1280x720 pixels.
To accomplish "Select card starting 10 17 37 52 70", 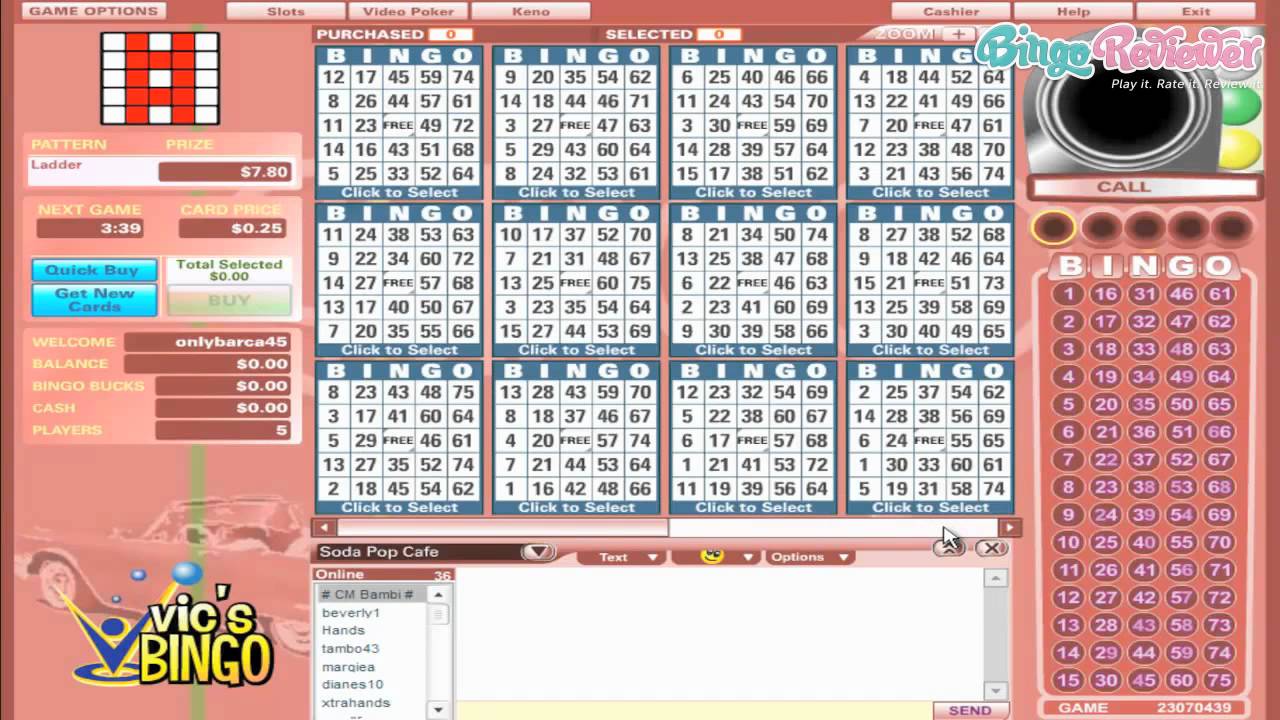I will (x=576, y=280).
